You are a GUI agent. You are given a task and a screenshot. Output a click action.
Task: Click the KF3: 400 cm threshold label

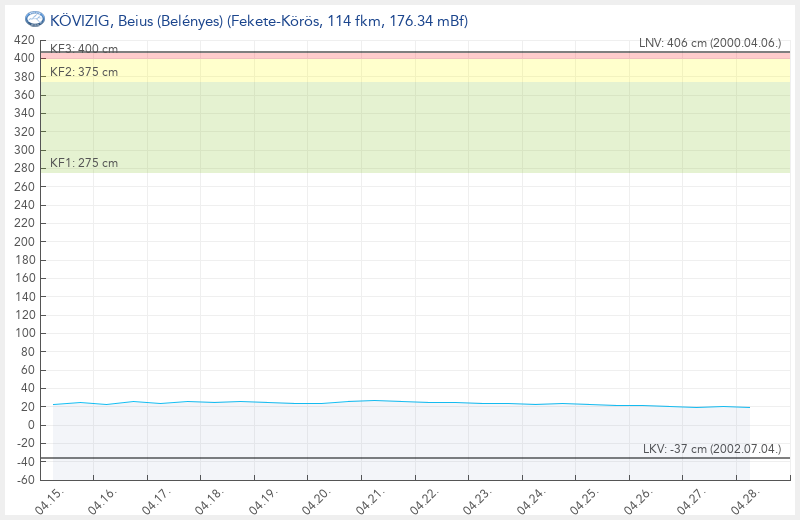click(83, 49)
